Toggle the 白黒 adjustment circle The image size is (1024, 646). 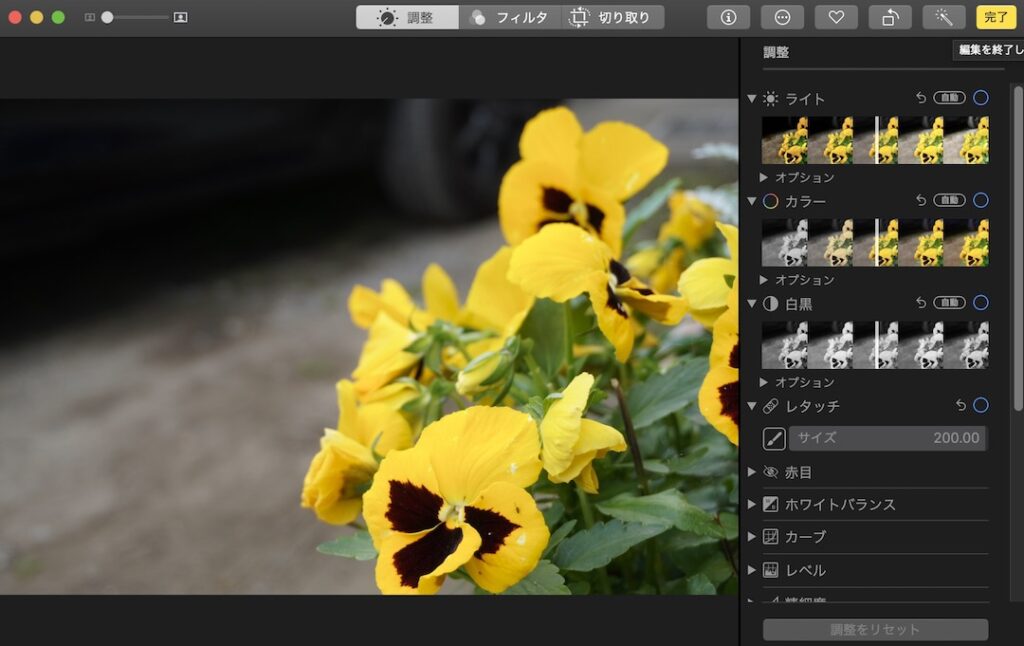(980, 302)
